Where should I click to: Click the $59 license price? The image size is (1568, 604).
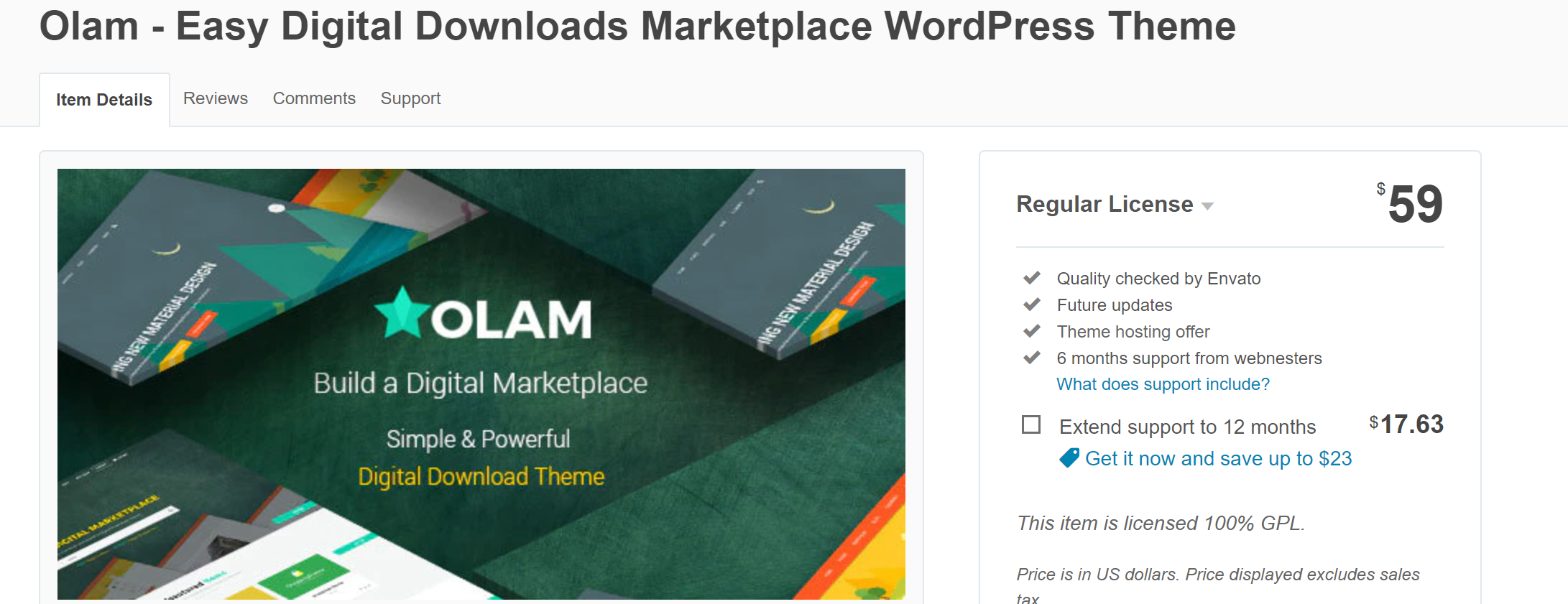point(1409,203)
